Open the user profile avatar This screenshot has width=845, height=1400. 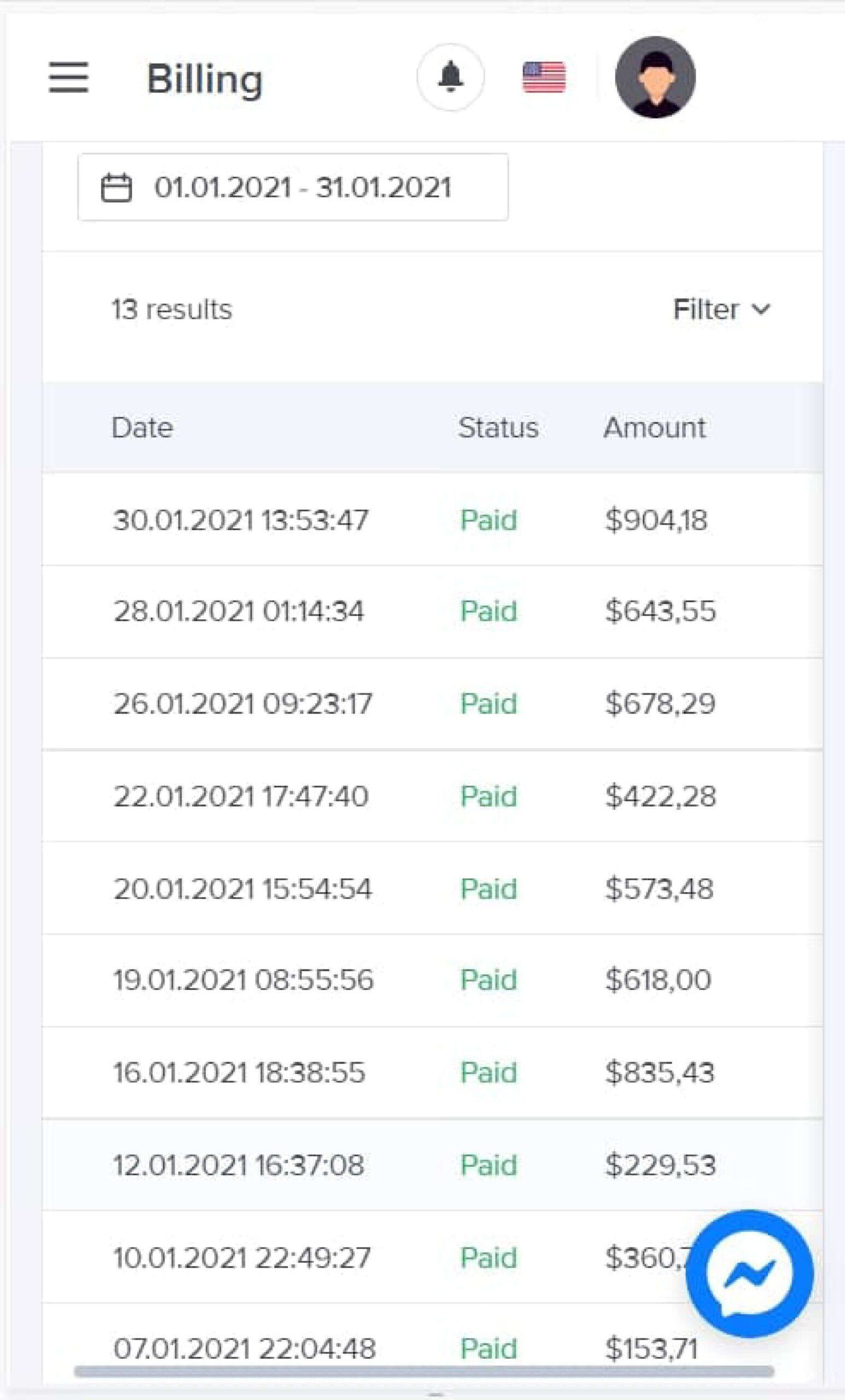click(x=655, y=77)
